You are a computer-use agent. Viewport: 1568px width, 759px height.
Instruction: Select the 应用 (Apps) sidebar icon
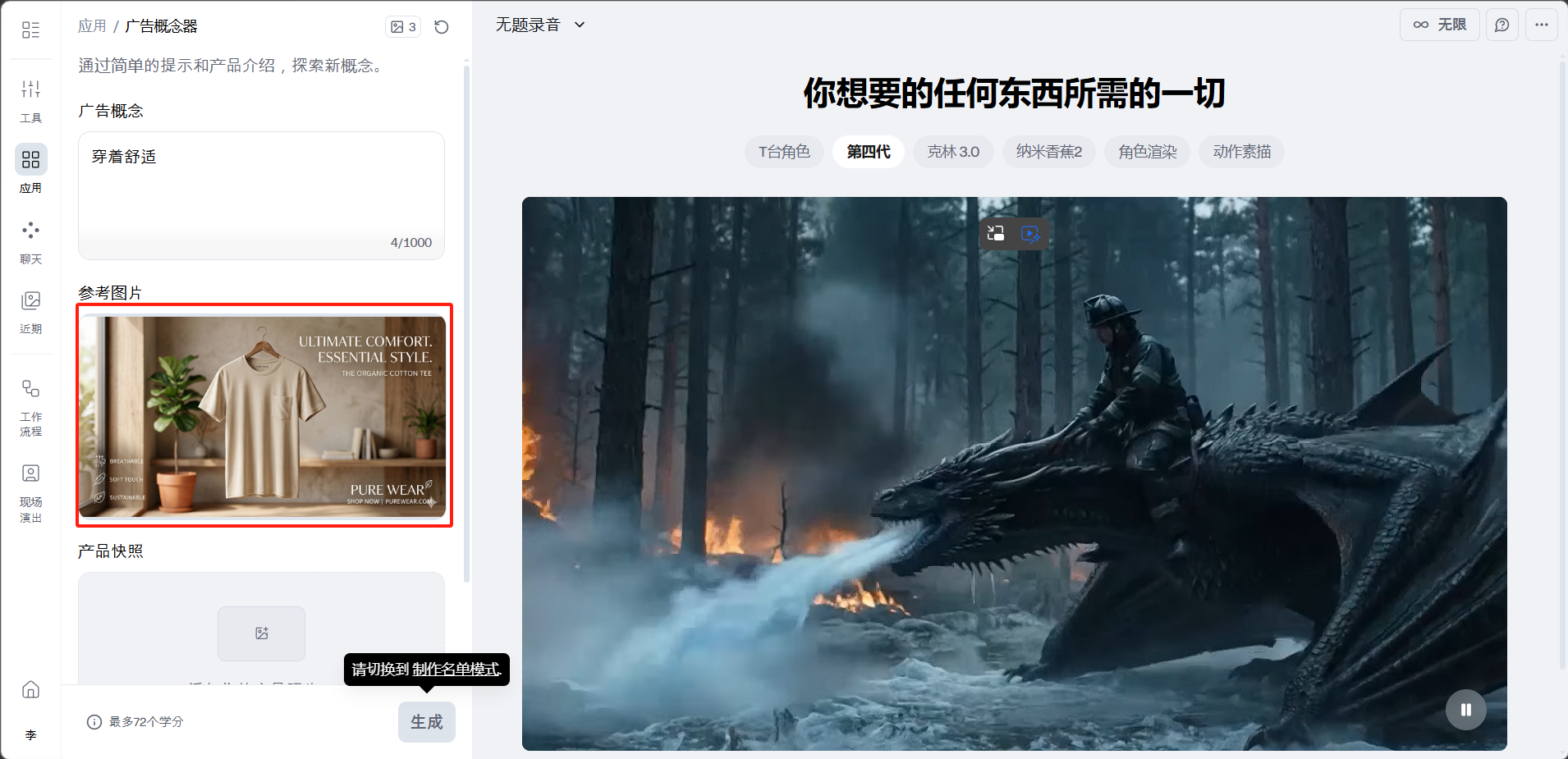click(x=30, y=168)
